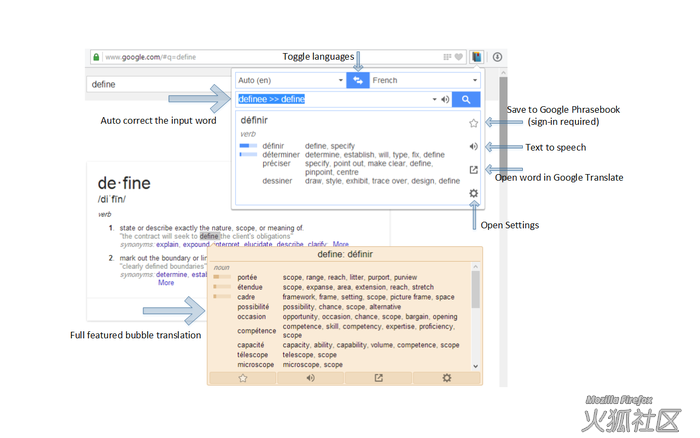This screenshot has height=438, width=700.
Task: Click the translator input field with definee text
Action: pyautogui.click(x=333, y=99)
